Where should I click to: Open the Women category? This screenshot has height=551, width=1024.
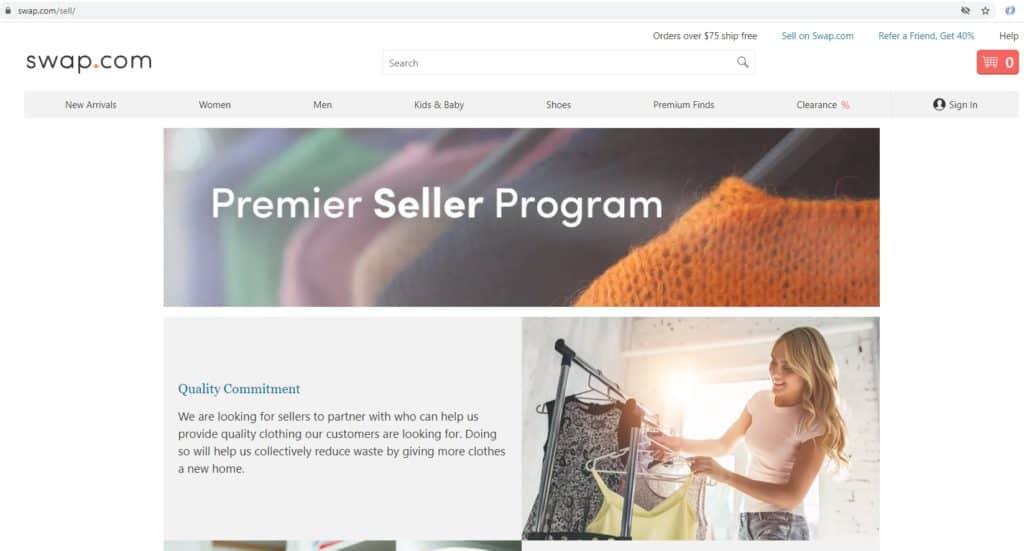pyautogui.click(x=215, y=104)
